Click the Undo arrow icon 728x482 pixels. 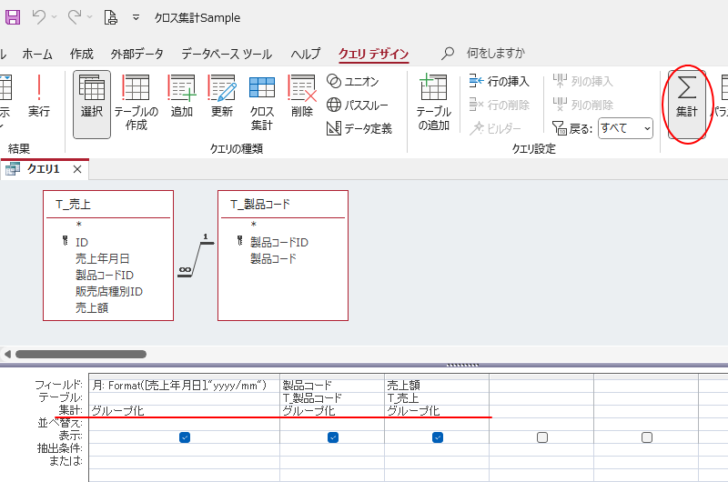pos(39,17)
